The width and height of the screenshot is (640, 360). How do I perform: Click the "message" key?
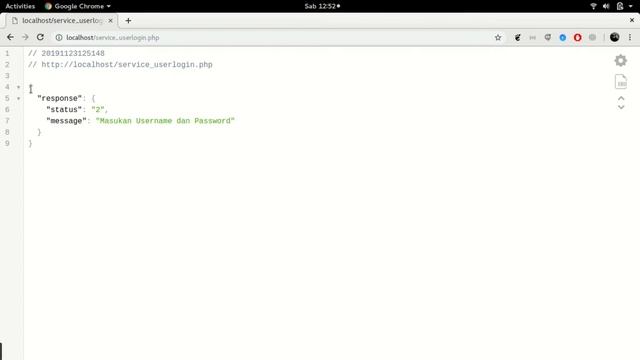66,121
